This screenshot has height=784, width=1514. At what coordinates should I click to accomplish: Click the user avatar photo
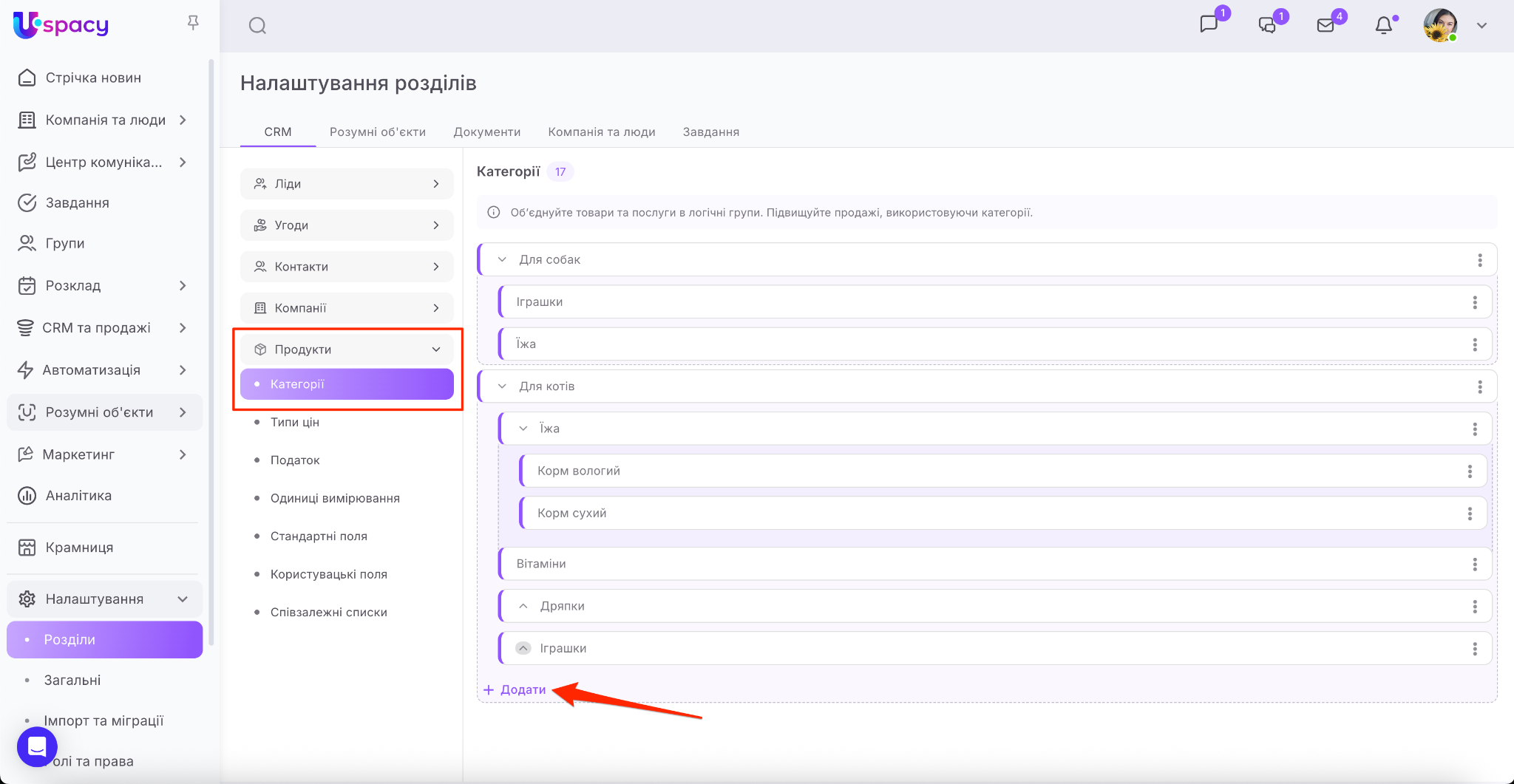1439,26
